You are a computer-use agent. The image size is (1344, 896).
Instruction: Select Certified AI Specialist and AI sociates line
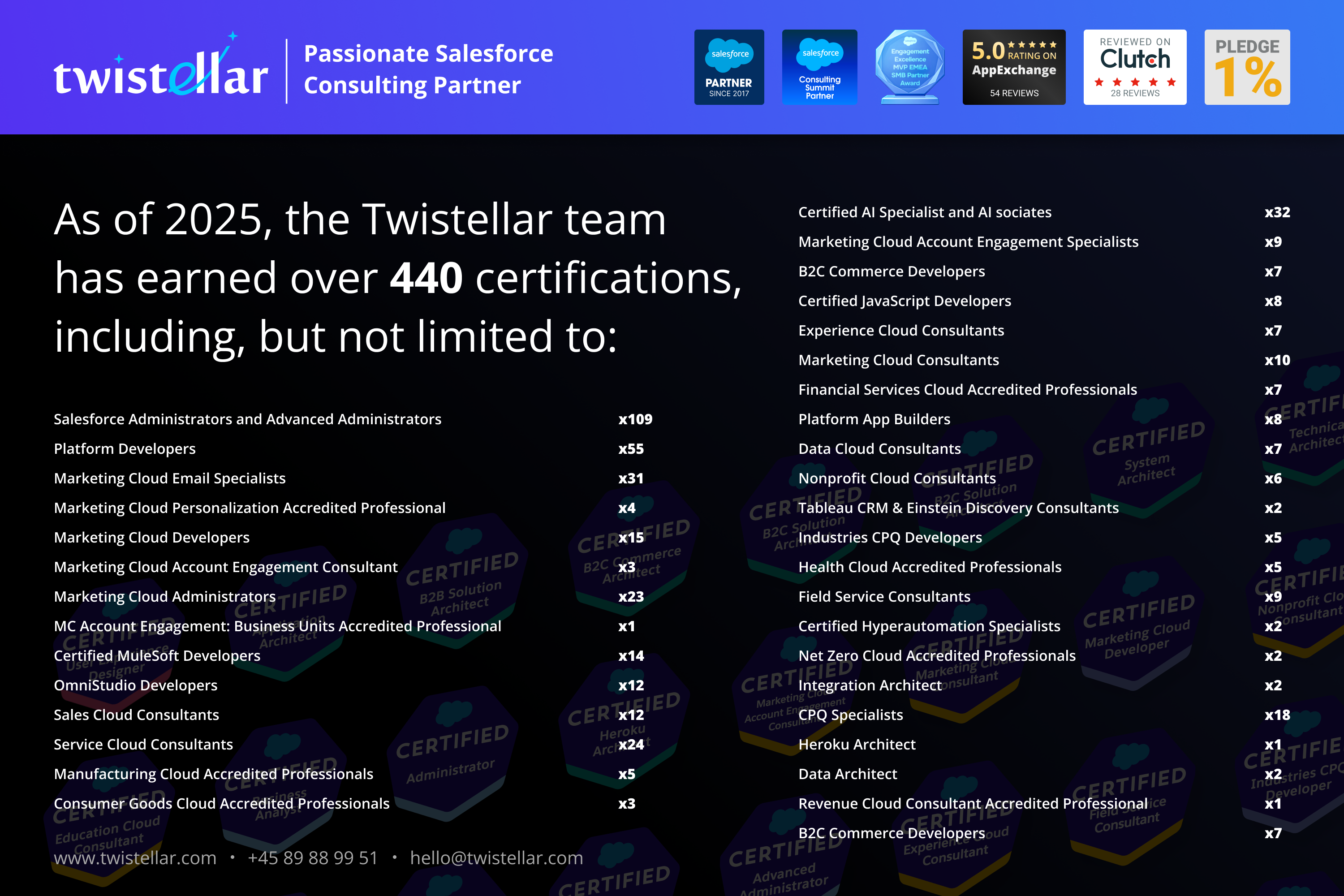[x=925, y=212]
